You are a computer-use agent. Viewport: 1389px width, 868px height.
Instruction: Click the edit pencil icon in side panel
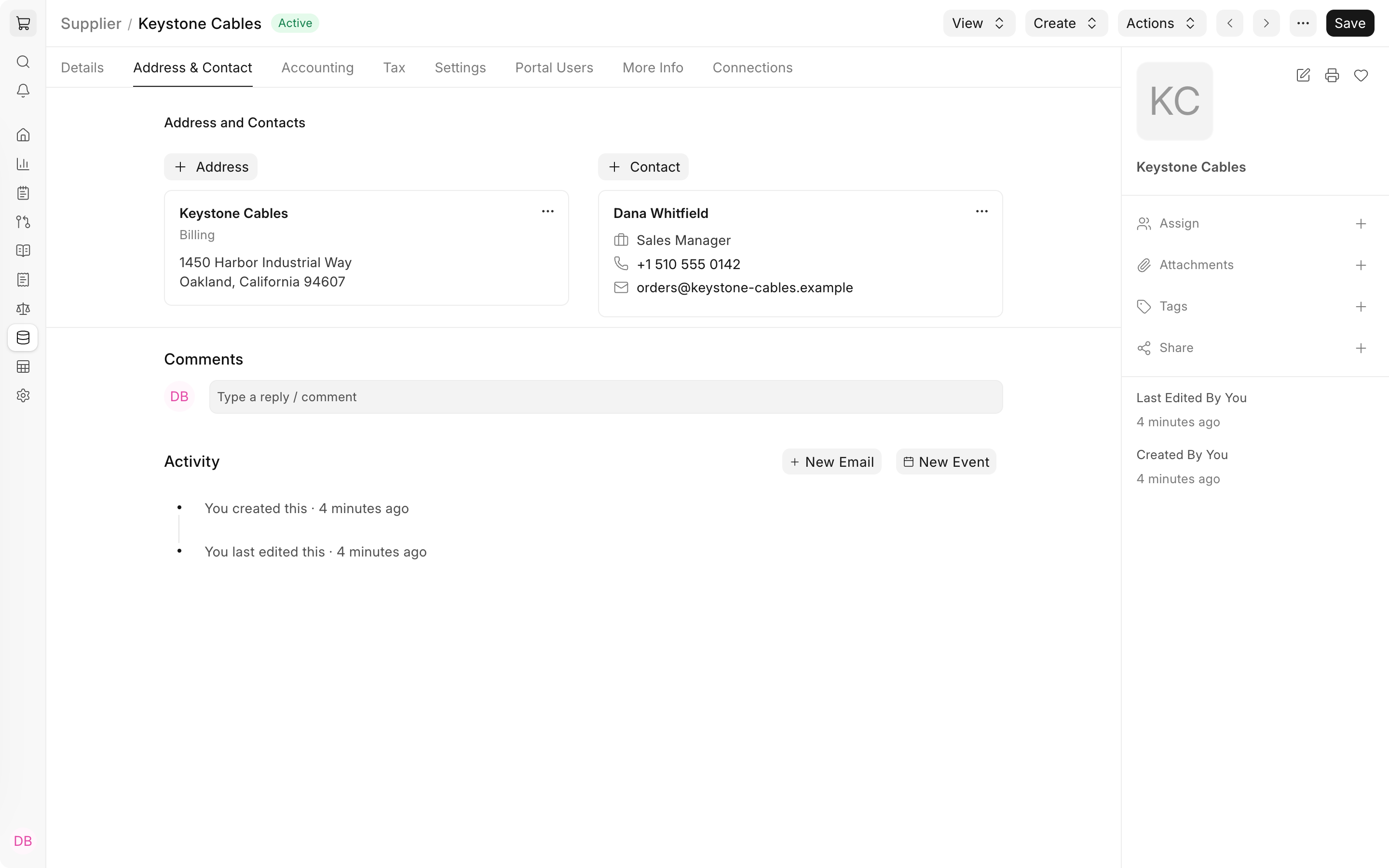click(x=1303, y=75)
